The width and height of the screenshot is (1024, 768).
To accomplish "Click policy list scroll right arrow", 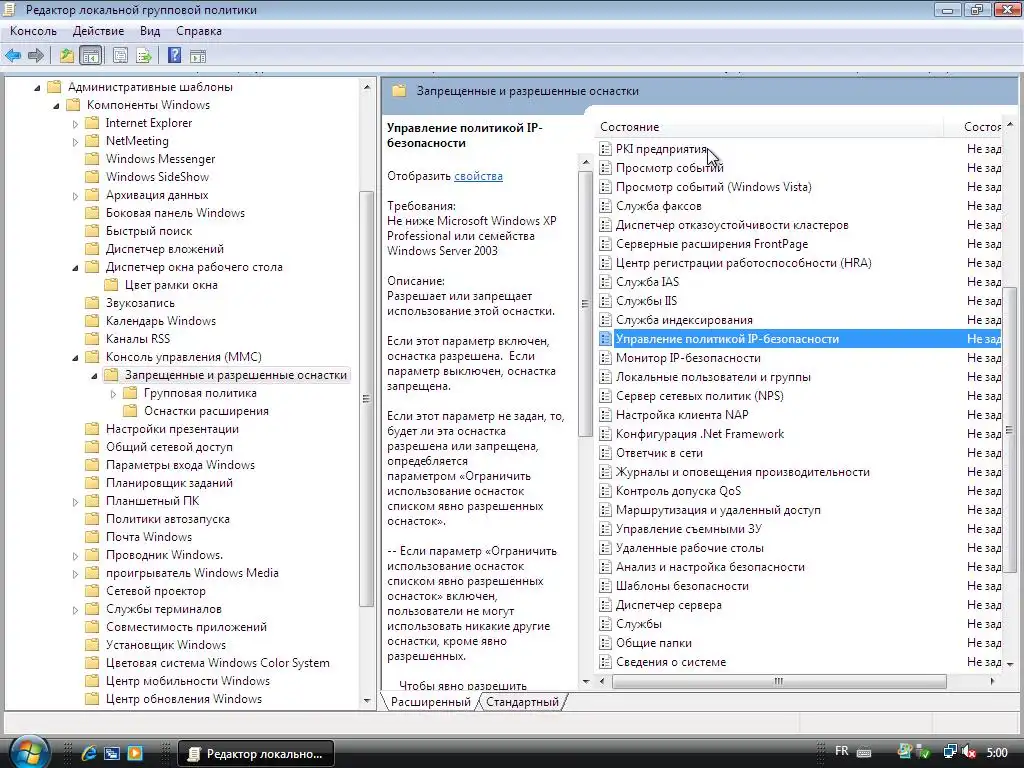I will [x=992, y=681].
